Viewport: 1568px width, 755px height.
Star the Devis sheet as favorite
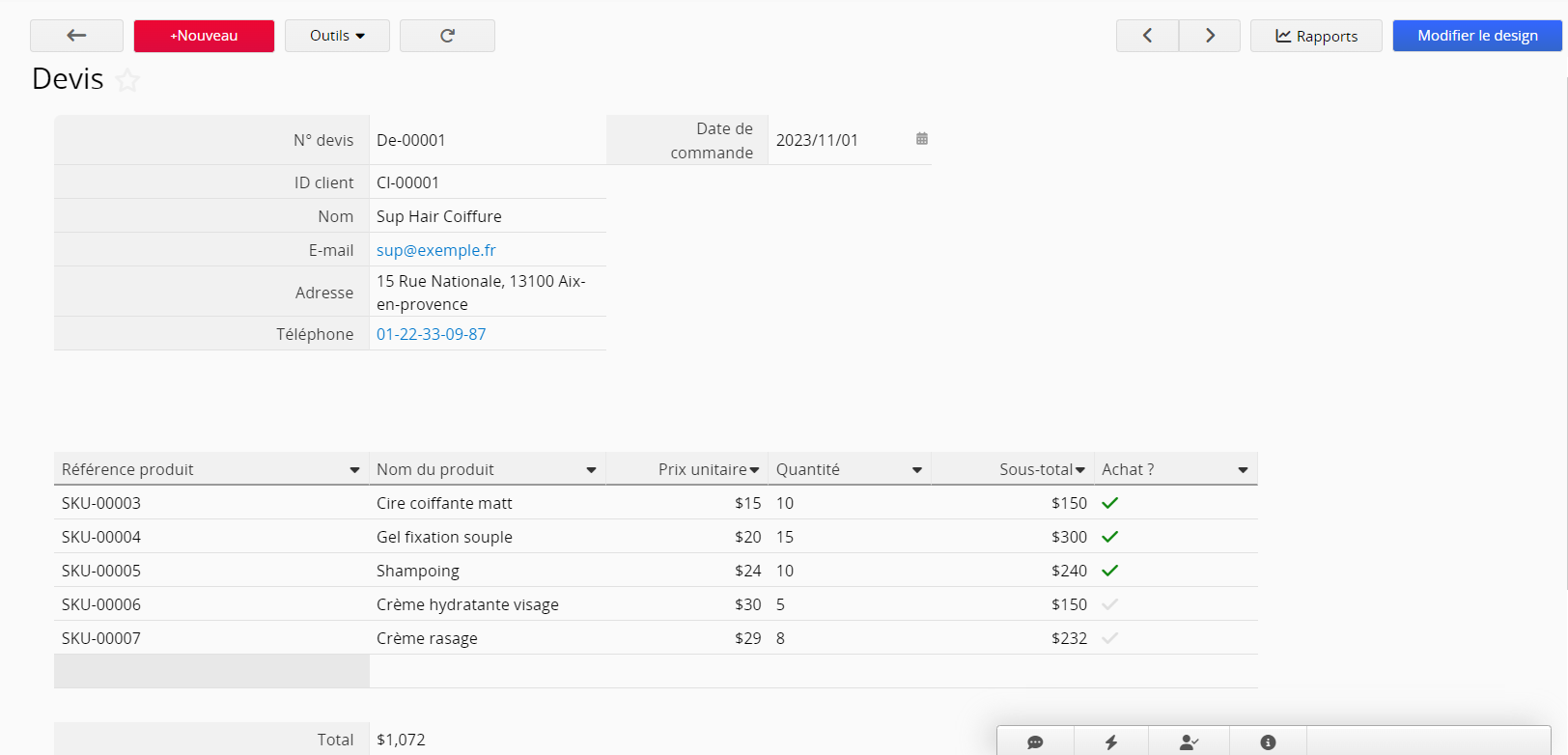pyautogui.click(x=127, y=80)
